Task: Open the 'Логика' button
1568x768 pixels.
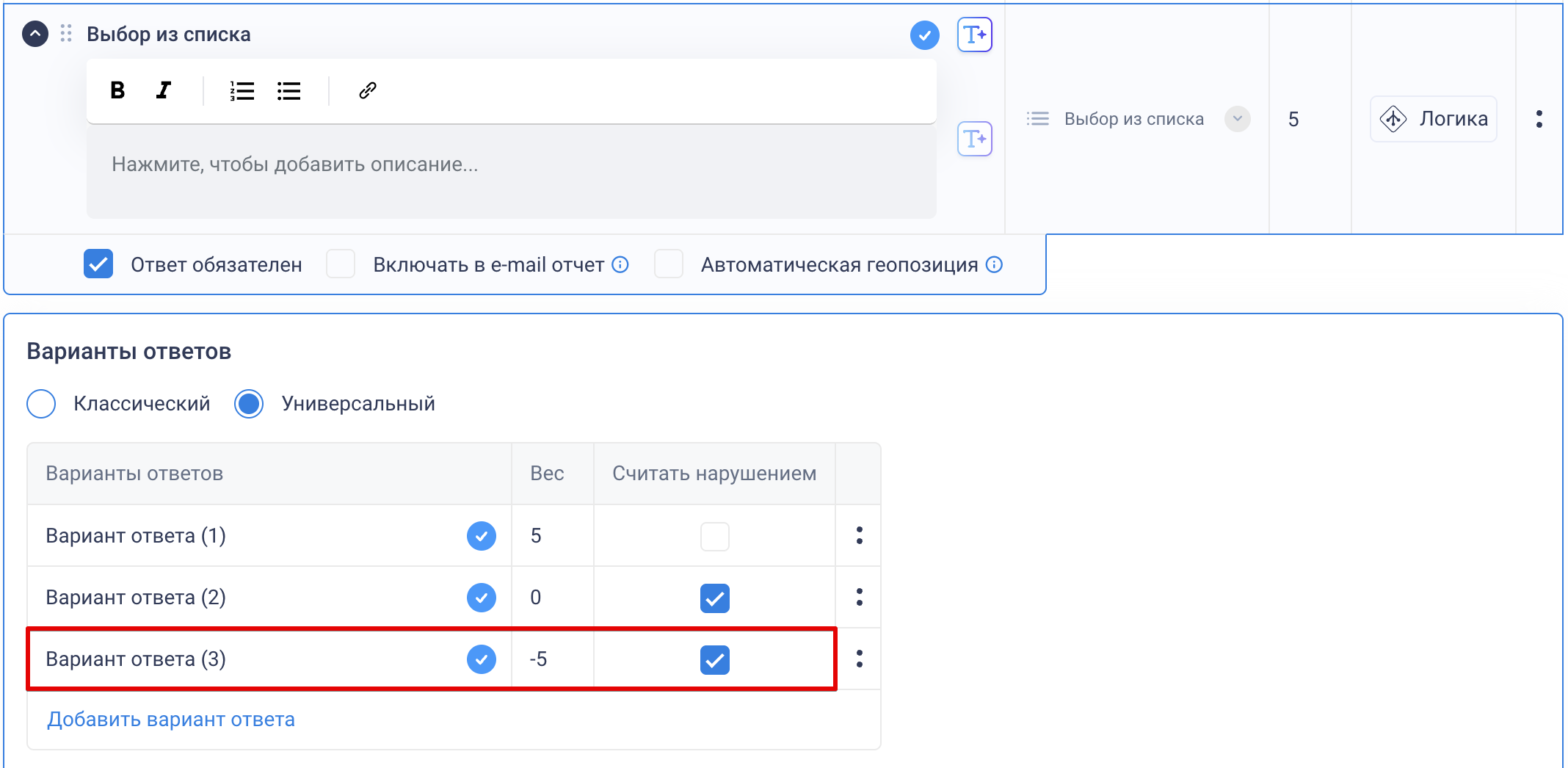Action: pyautogui.click(x=1433, y=119)
